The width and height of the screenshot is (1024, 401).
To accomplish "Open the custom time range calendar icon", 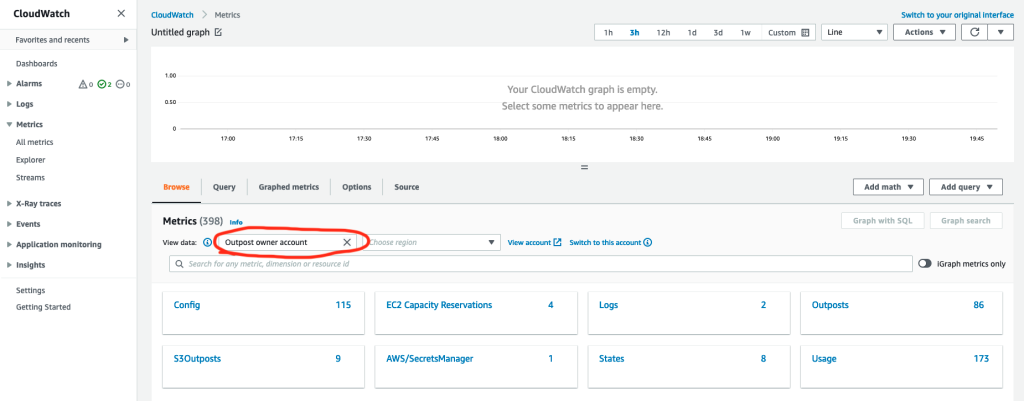I will (805, 33).
